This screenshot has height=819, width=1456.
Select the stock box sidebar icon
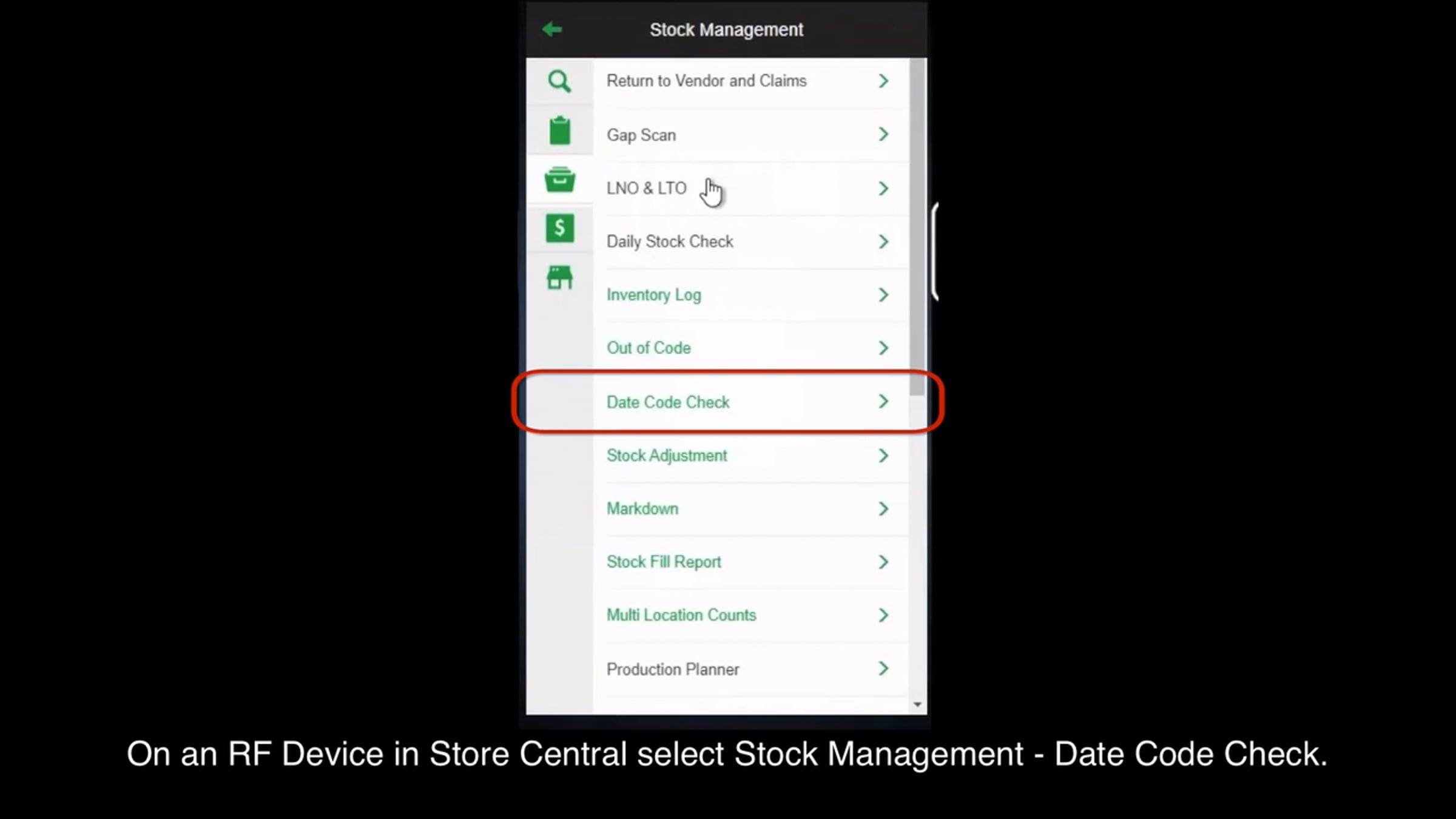tap(559, 180)
